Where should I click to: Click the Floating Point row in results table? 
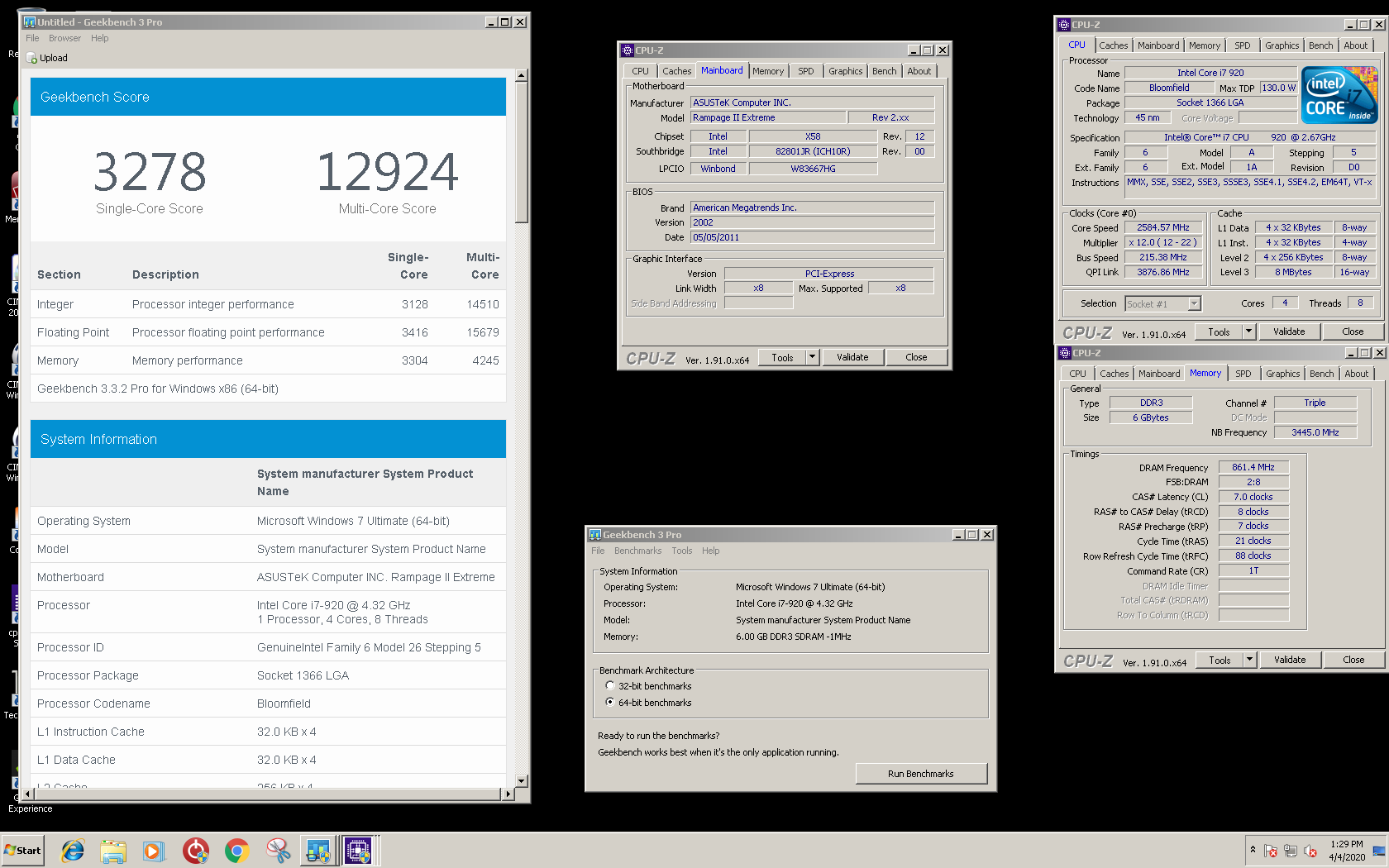[268, 332]
